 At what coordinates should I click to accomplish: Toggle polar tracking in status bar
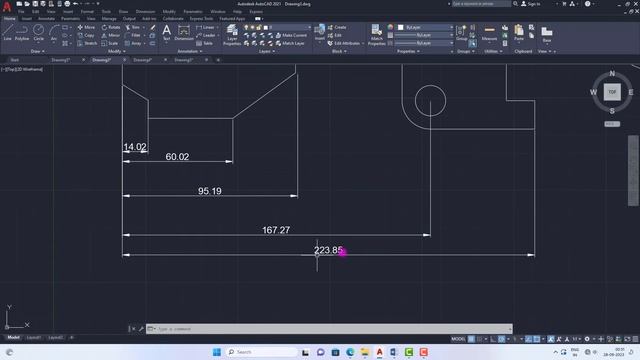[x=502, y=339]
